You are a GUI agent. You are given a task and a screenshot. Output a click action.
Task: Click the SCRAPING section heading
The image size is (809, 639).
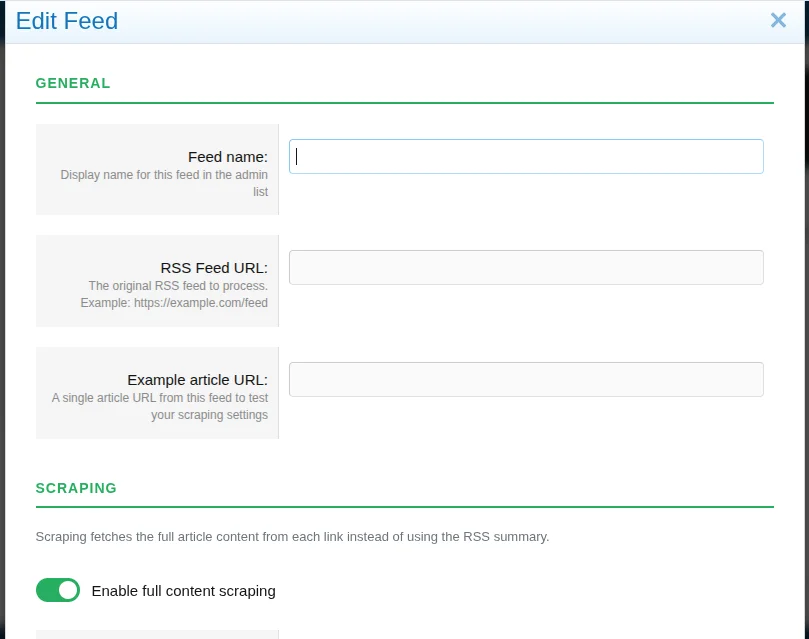pos(76,488)
